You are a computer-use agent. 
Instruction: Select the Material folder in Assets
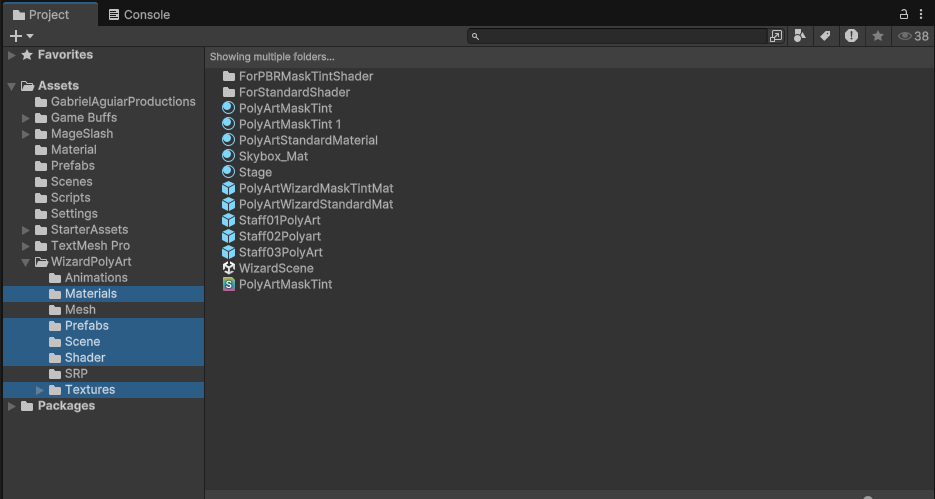[73, 150]
